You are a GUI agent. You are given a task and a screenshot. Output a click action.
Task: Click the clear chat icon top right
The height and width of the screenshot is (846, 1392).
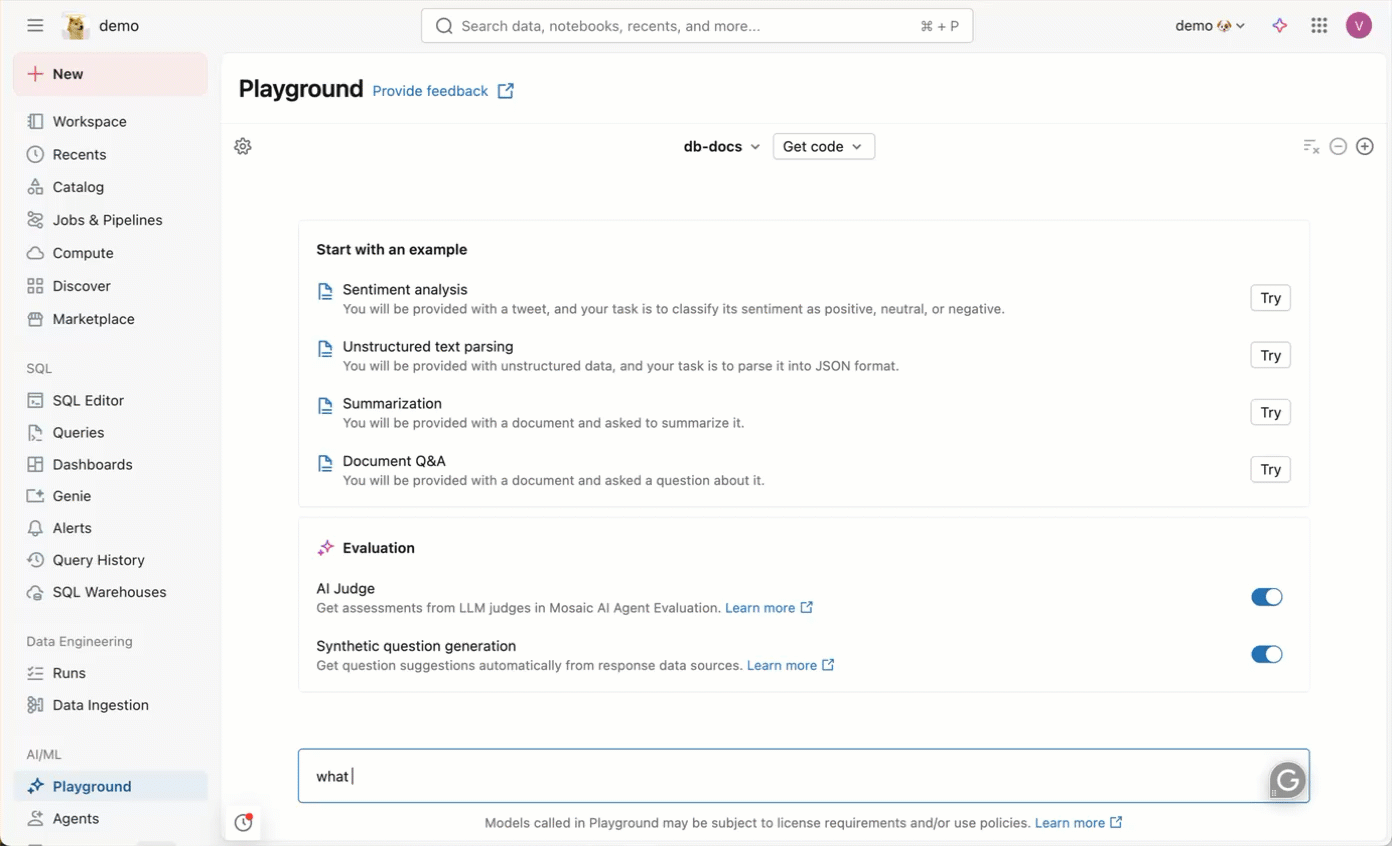coord(1311,146)
